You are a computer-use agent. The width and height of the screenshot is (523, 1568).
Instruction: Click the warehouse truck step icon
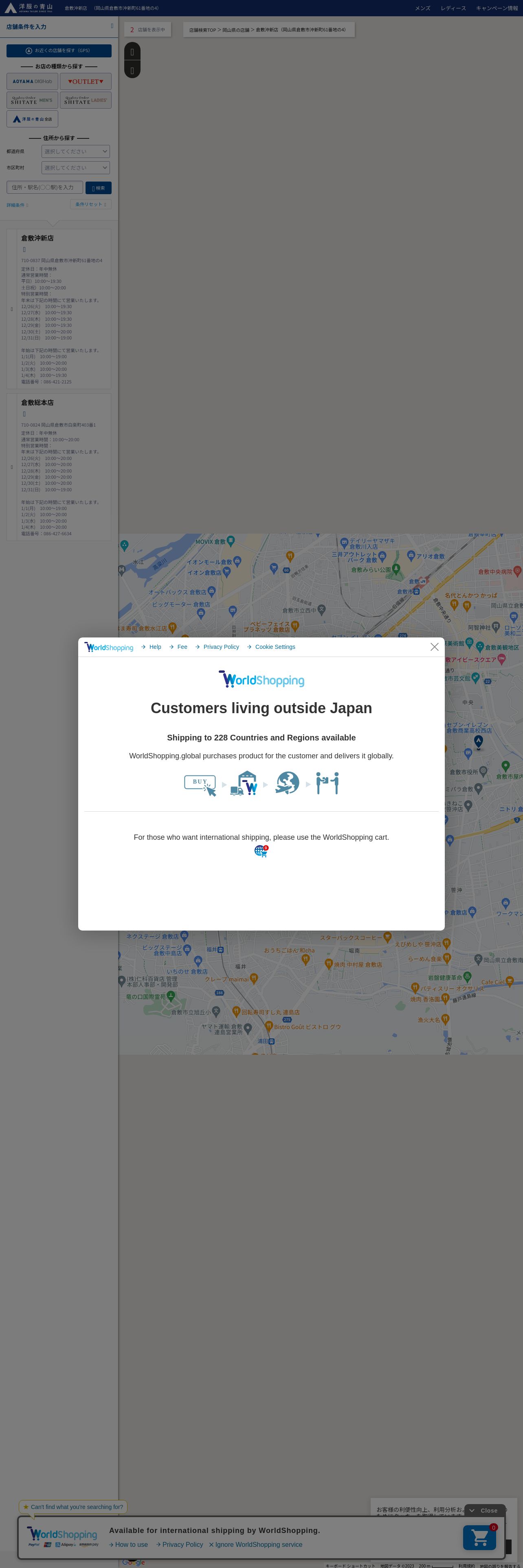coord(244,784)
